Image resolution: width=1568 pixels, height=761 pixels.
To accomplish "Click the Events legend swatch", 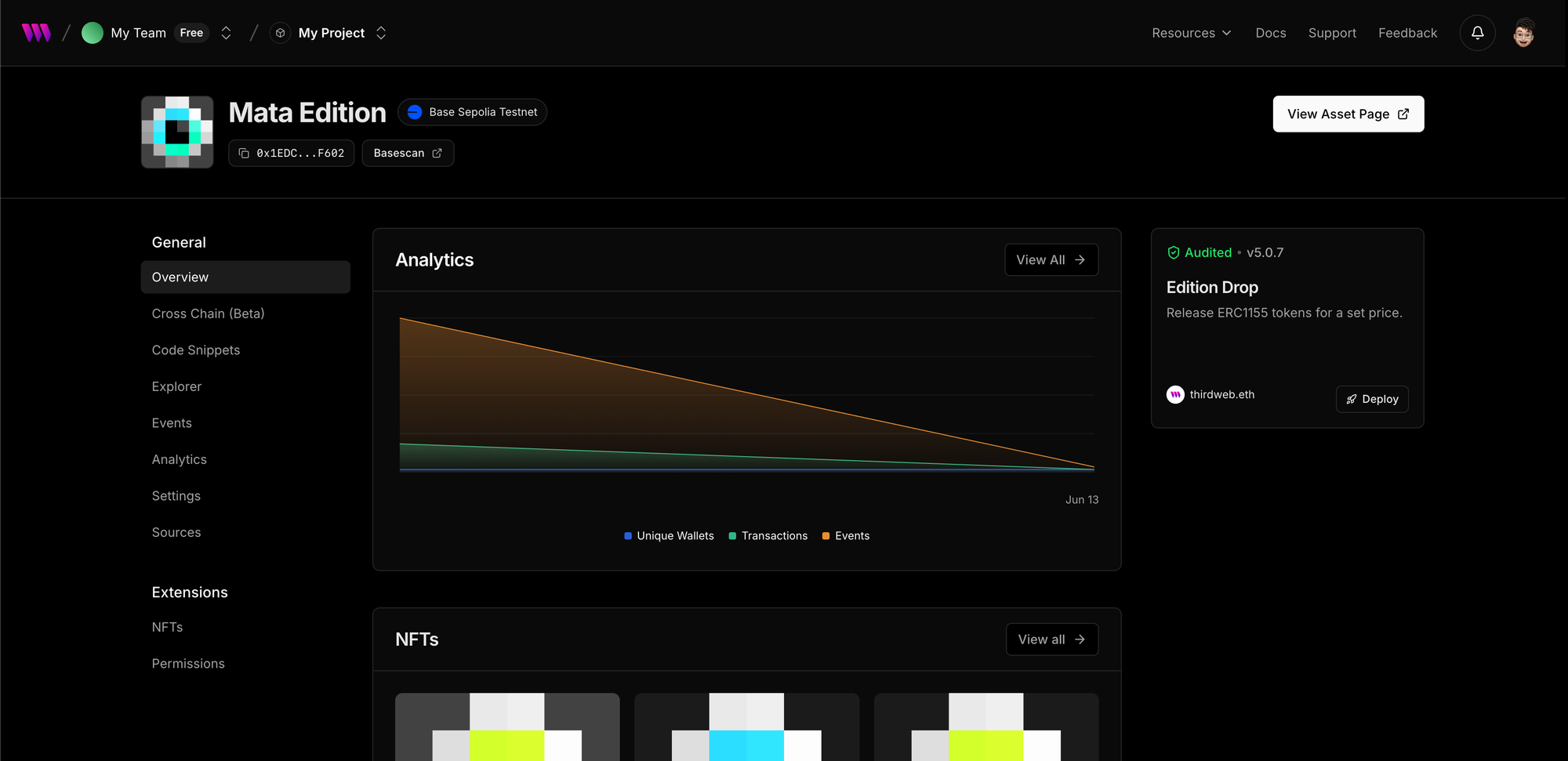I will pos(826,536).
